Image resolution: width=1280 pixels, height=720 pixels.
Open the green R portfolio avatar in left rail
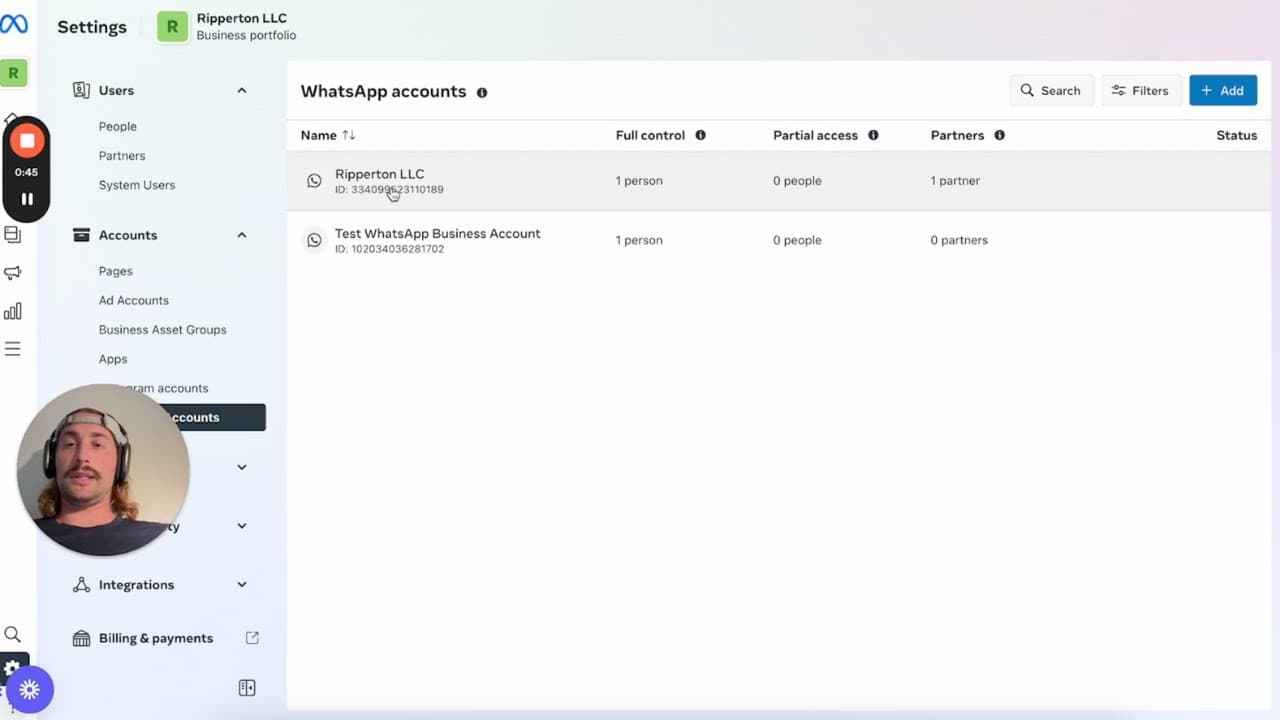coord(13,73)
